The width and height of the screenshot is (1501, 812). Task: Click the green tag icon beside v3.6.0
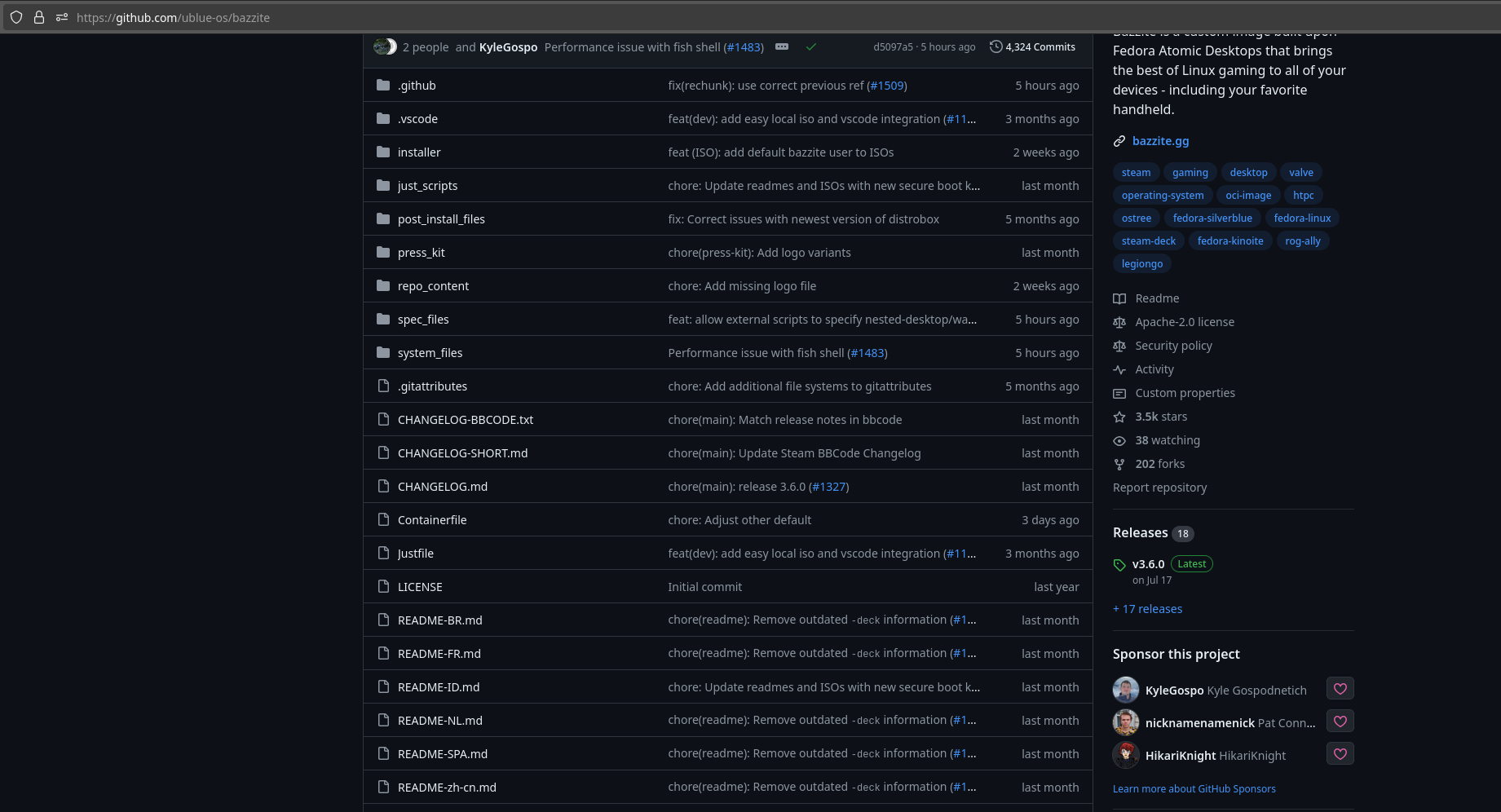1119,564
